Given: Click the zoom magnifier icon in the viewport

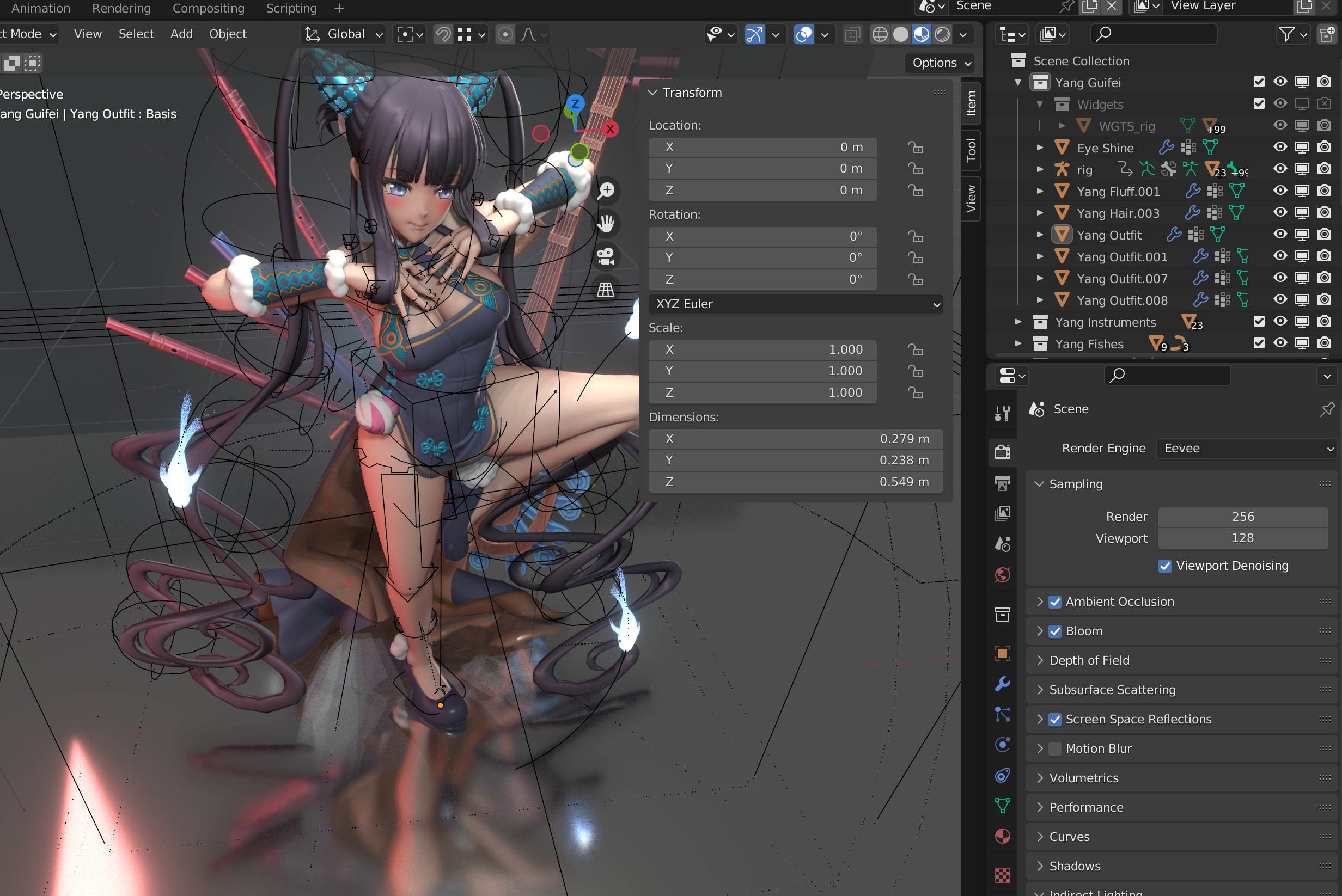Looking at the screenshot, I should click(x=606, y=191).
